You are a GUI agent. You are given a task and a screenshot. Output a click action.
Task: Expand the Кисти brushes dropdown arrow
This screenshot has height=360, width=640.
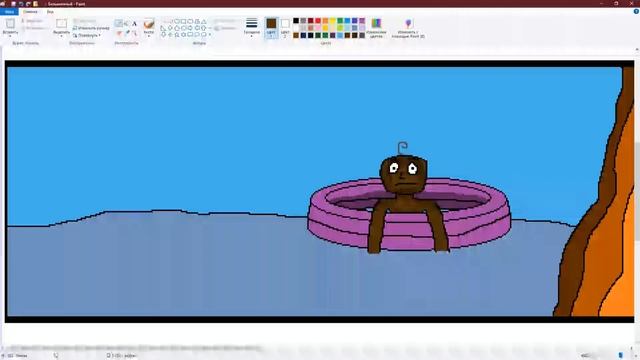click(x=149, y=36)
